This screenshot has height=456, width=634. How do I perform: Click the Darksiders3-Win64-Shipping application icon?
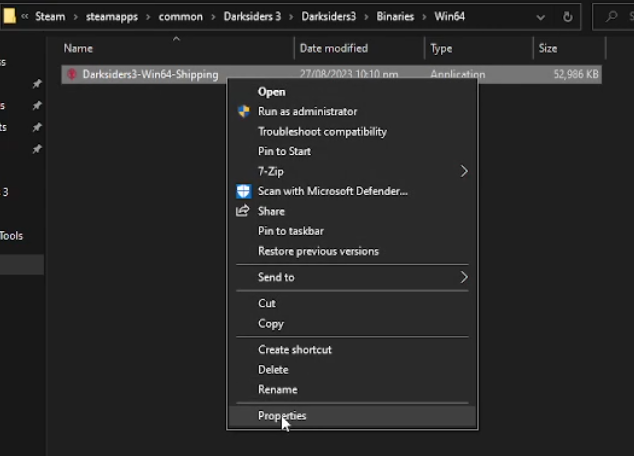pos(72,74)
